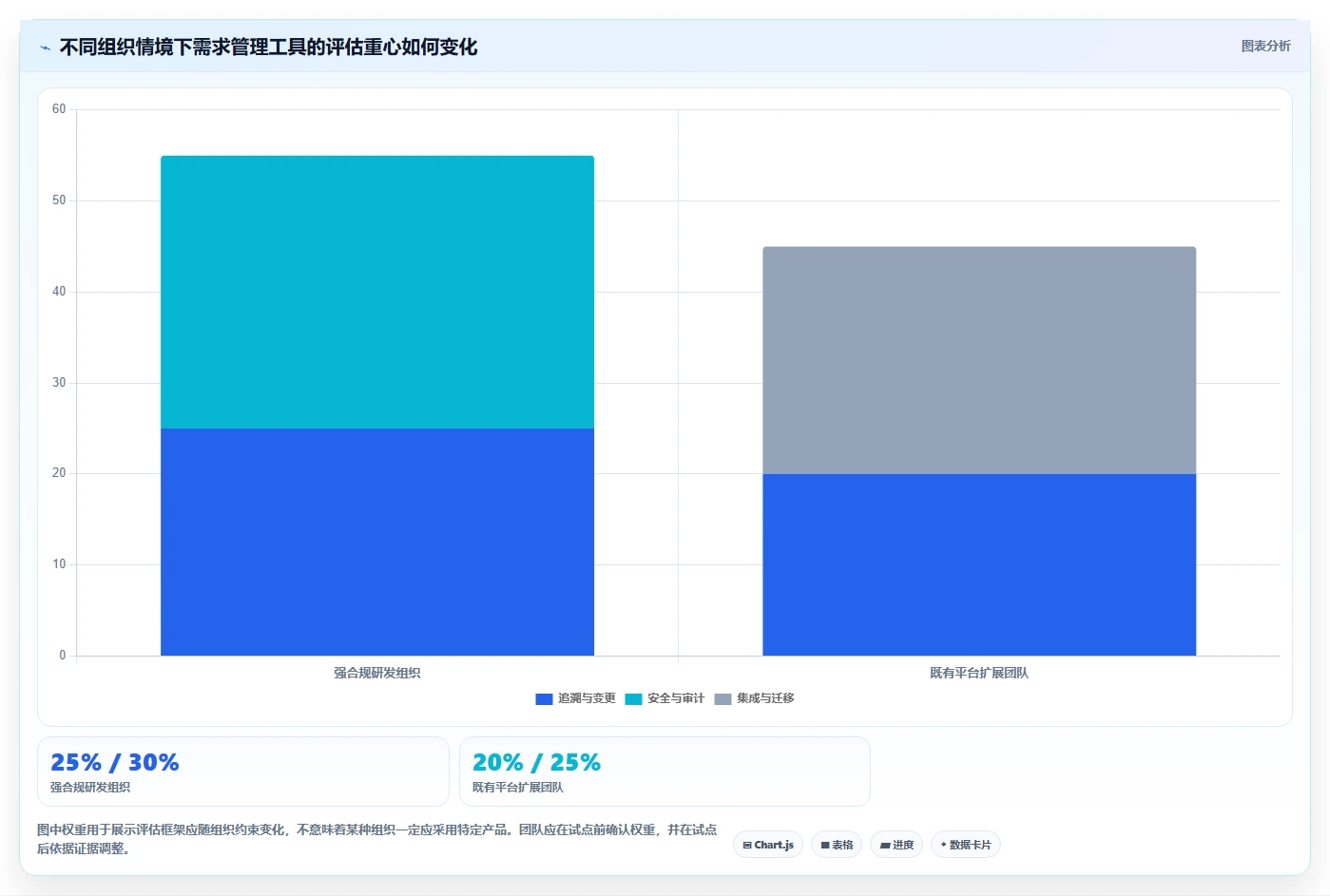Click the y-axis value 10

(59, 564)
